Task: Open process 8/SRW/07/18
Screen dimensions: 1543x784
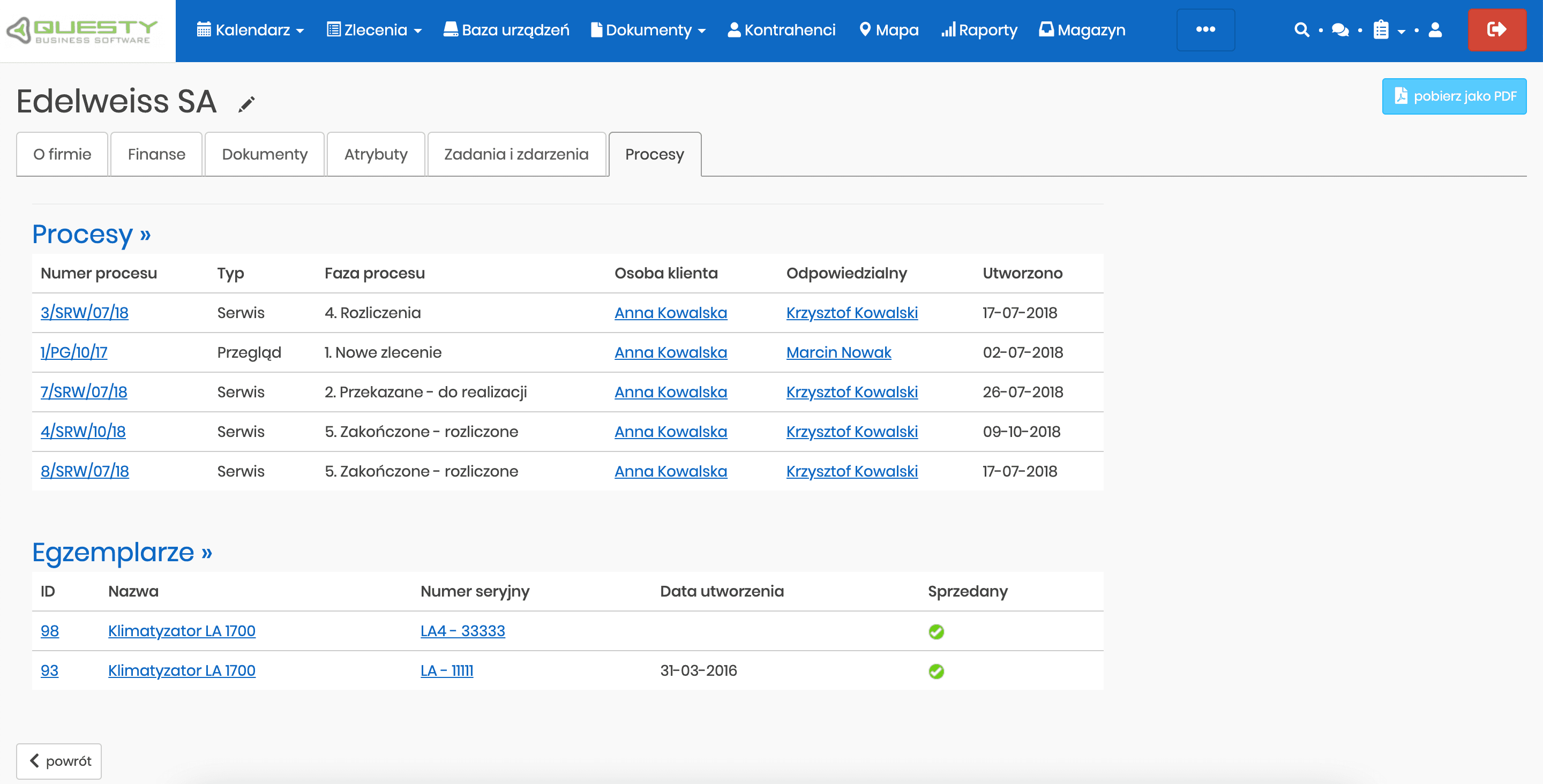Action: [85, 471]
